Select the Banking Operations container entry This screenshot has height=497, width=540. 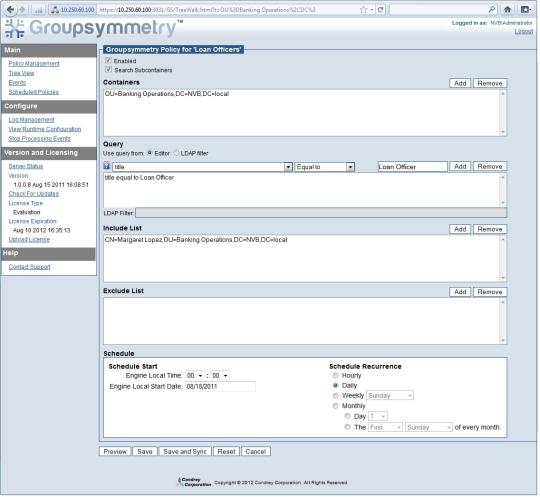click(167, 94)
